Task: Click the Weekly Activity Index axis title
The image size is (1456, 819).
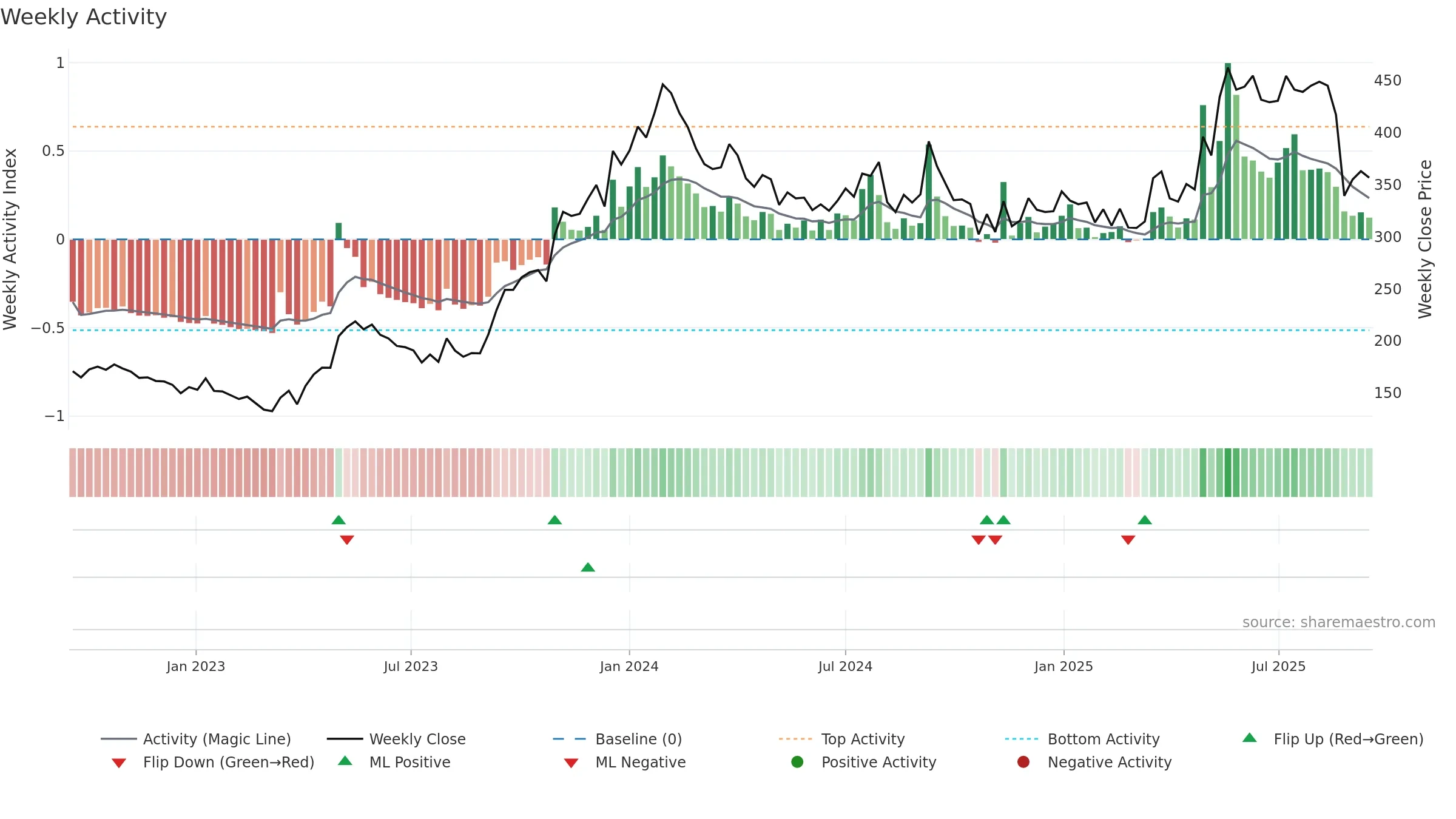Action: pos(10,239)
